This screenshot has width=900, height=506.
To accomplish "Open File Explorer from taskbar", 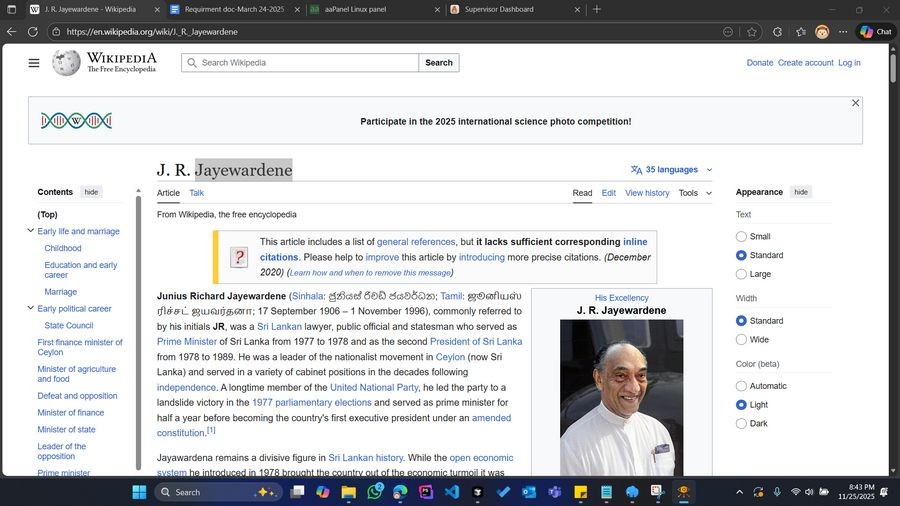I will click(x=348, y=492).
